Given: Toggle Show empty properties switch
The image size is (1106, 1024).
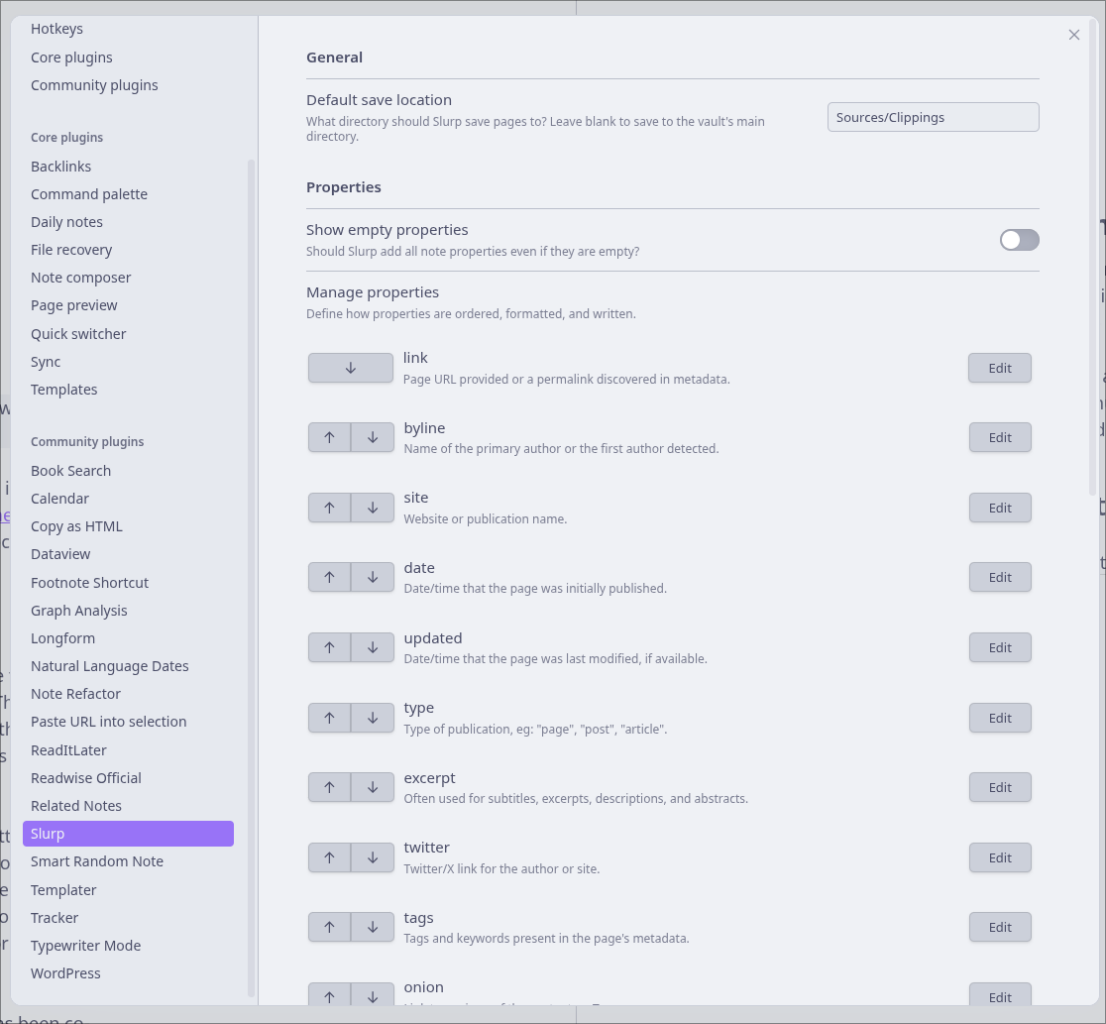Looking at the screenshot, I should tap(1019, 240).
